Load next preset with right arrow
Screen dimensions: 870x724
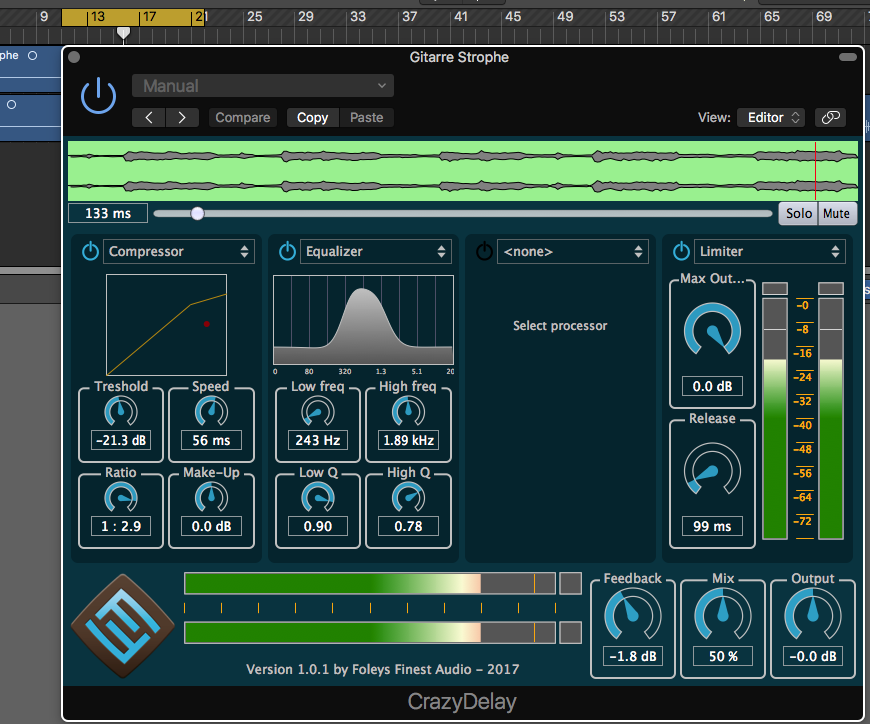[182, 117]
